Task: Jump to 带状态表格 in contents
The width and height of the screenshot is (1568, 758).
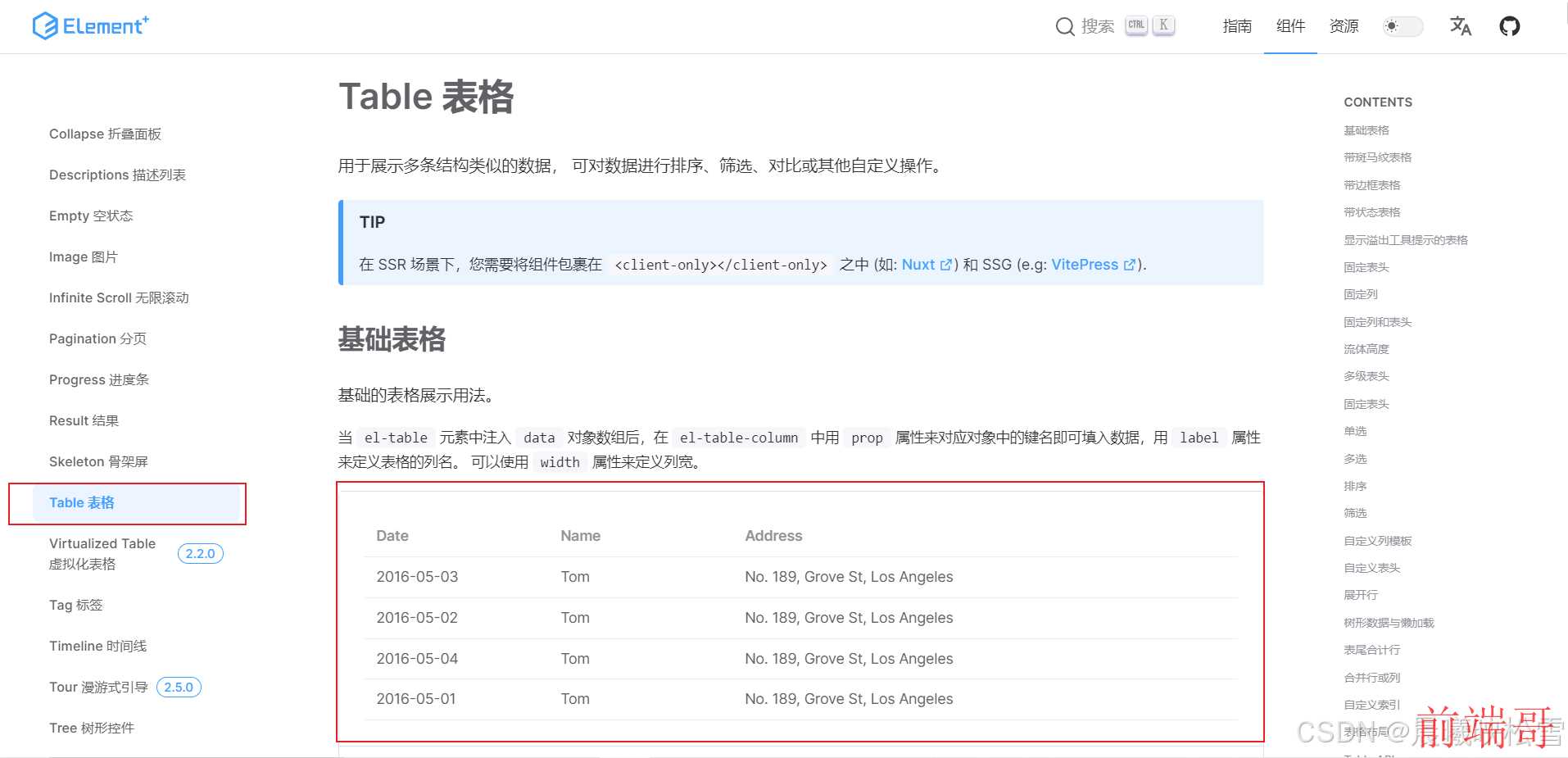Action: coord(1372,212)
